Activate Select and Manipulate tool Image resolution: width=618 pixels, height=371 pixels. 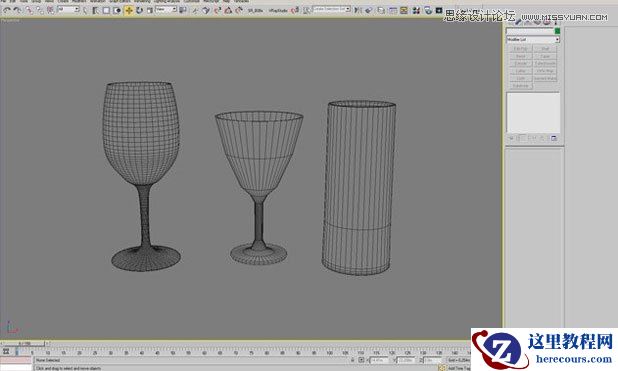194,10
